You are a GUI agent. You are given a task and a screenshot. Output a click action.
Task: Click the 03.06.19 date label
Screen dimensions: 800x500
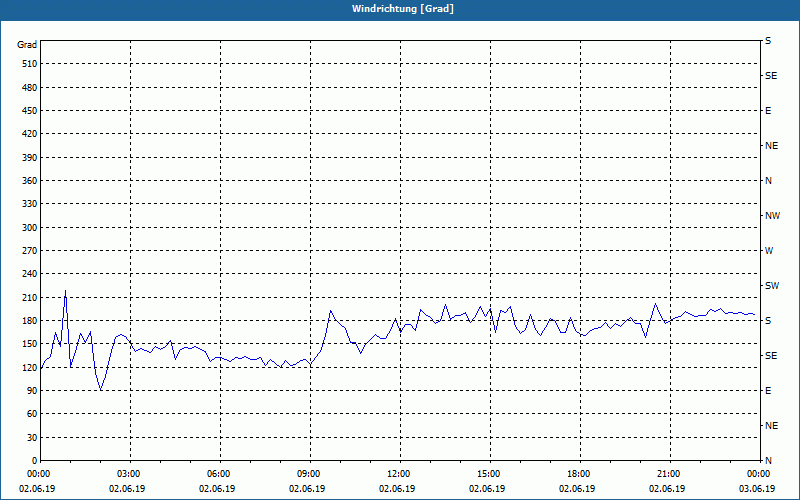tap(757, 489)
